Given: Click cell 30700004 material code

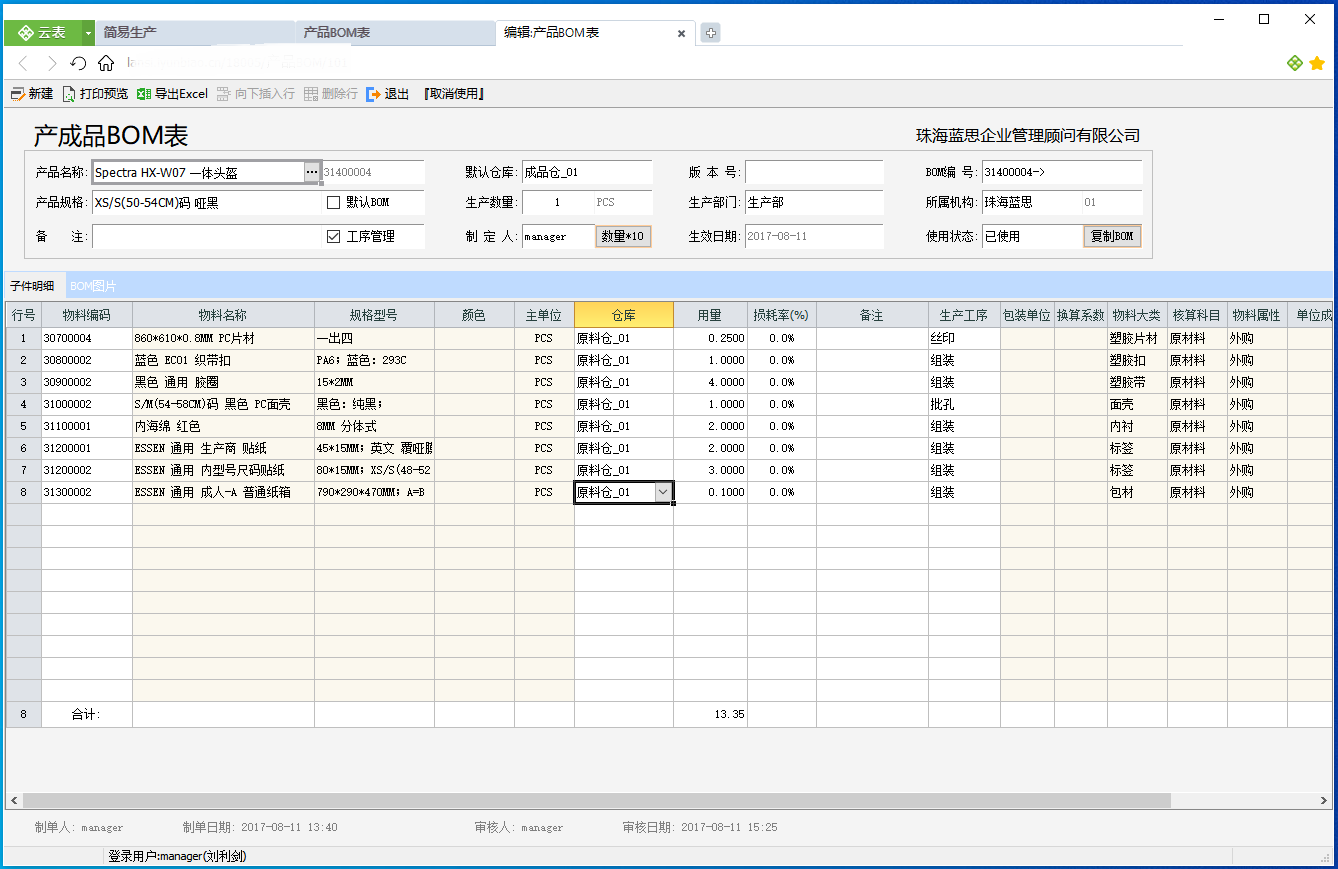Looking at the screenshot, I should click(86, 338).
